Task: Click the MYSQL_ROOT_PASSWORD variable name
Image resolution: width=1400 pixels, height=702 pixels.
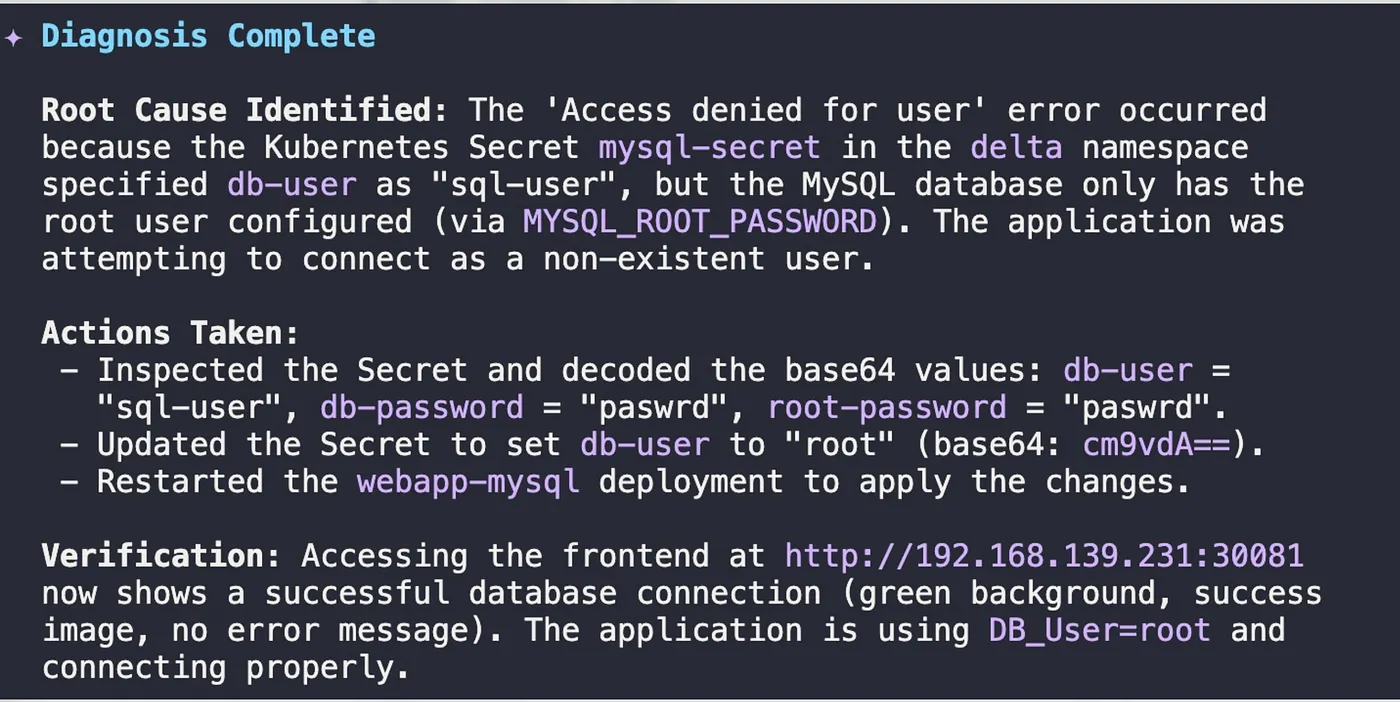Action: tap(700, 221)
